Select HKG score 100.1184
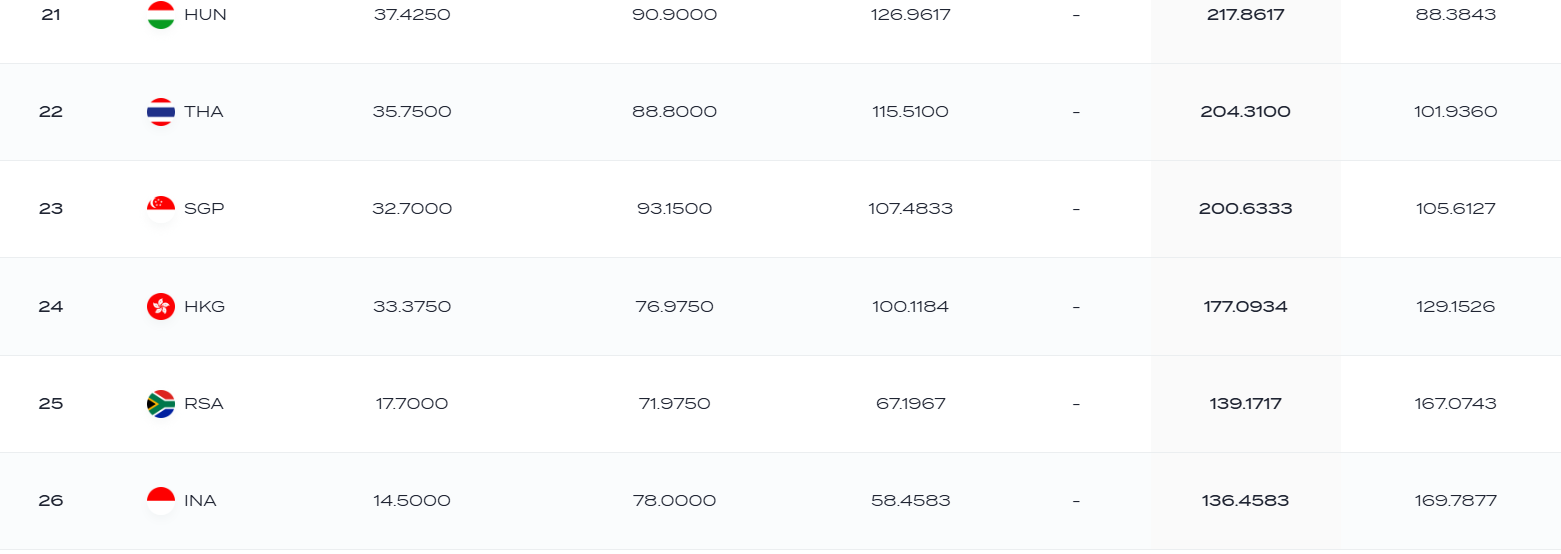 [x=911, y=306]
